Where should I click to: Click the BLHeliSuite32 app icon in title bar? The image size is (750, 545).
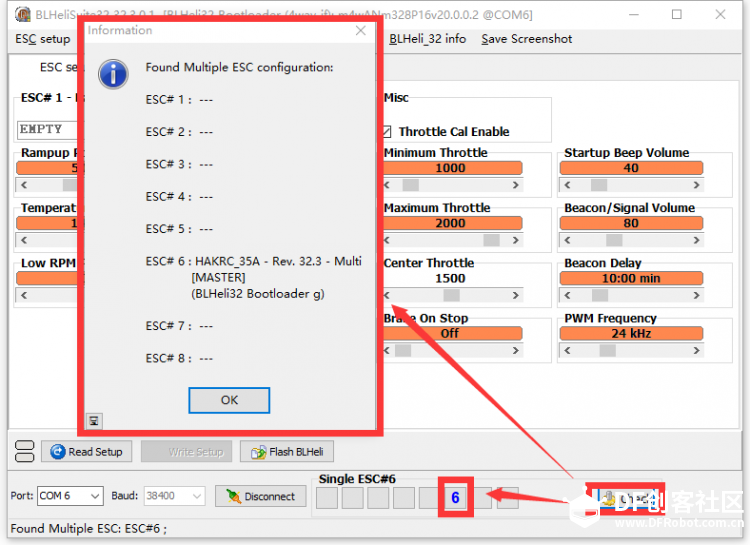pyautogui.click(x=22, y=14)
